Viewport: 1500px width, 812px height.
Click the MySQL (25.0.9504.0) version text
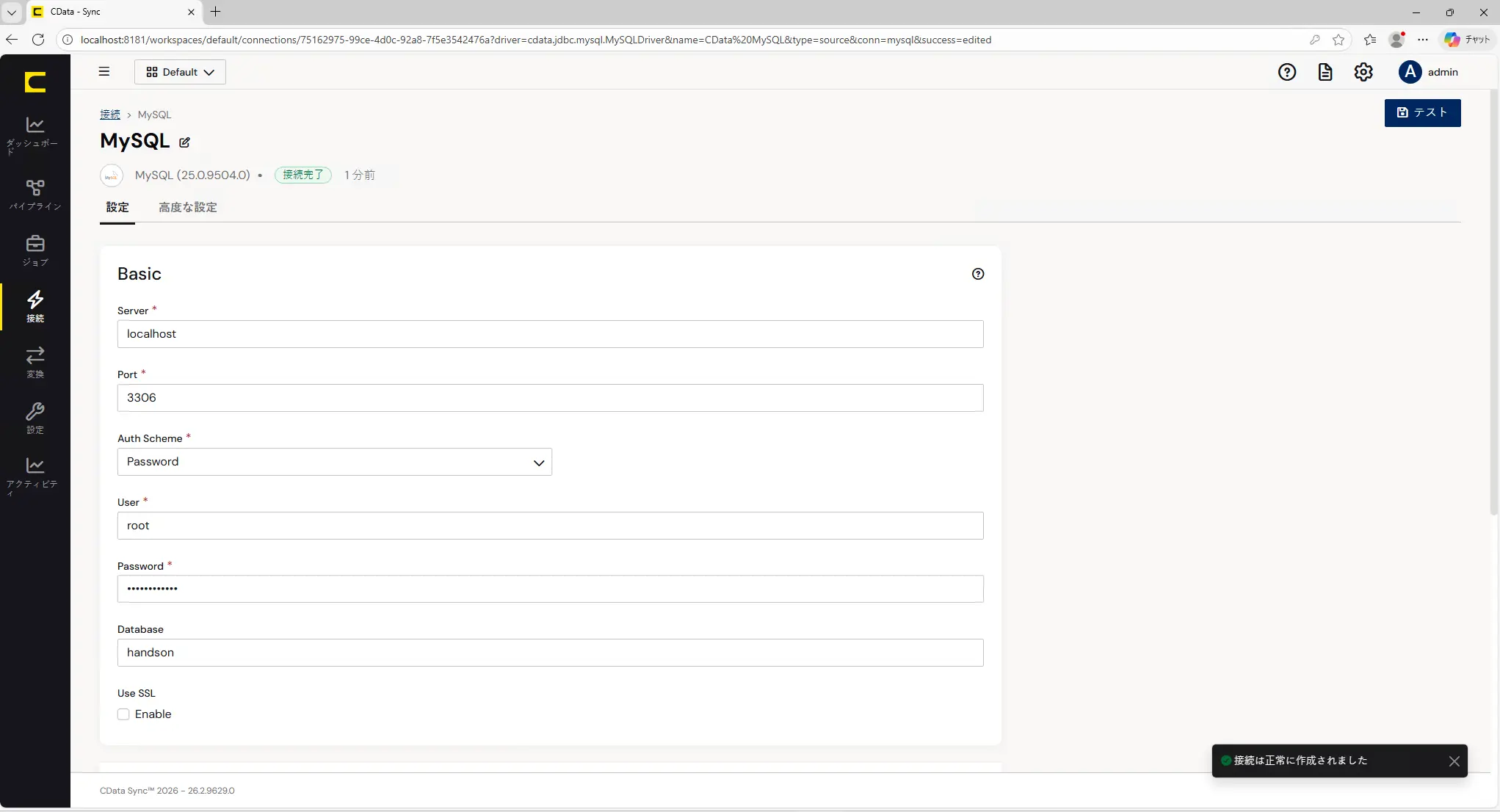(192, 175)
